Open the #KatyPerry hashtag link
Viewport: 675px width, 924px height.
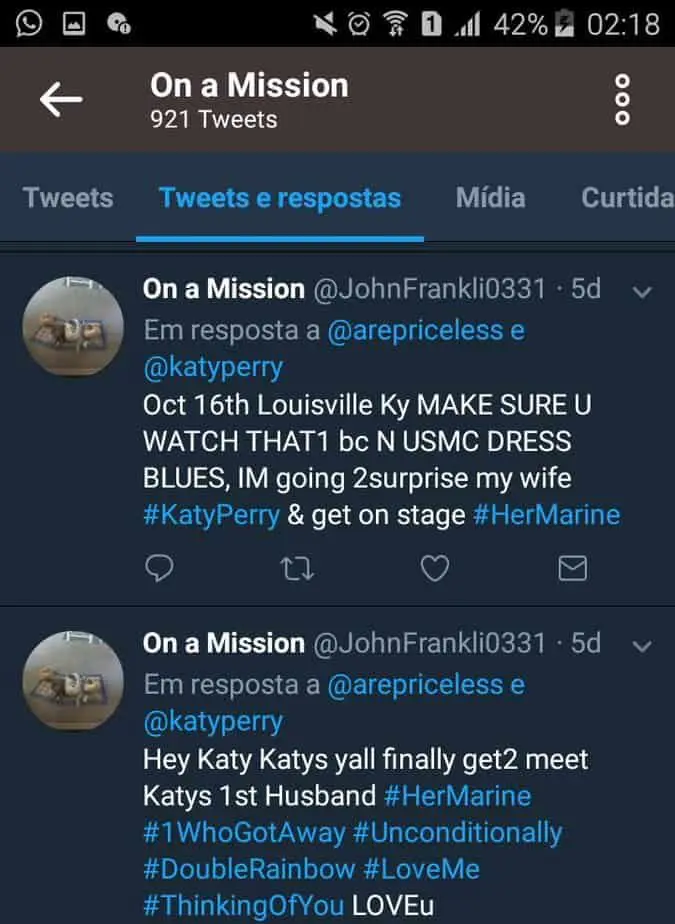click(x=211, y=515)
